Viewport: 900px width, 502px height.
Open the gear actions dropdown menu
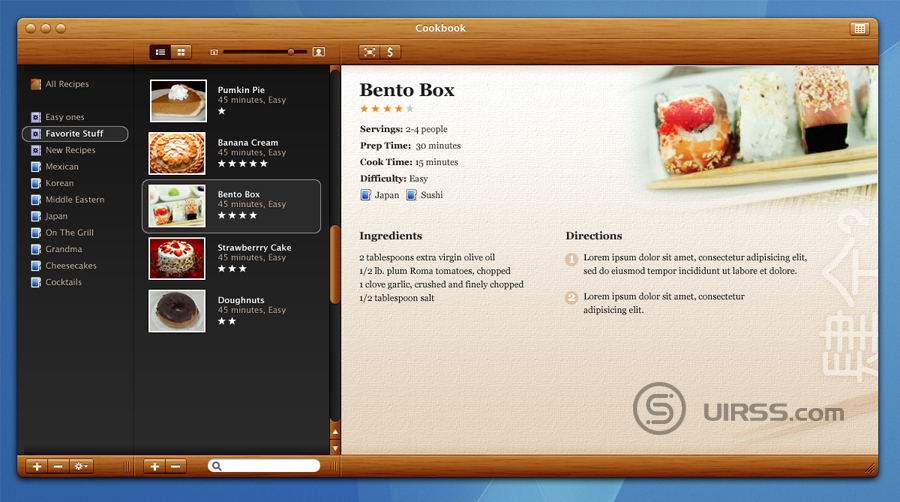(81, 466)
